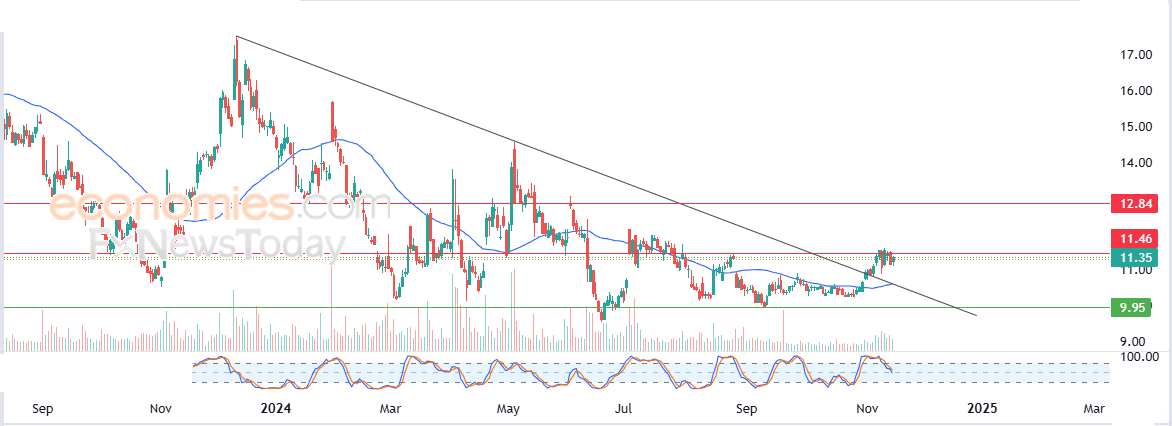Click the teal 11.35 current price label

pos(1135,258)
